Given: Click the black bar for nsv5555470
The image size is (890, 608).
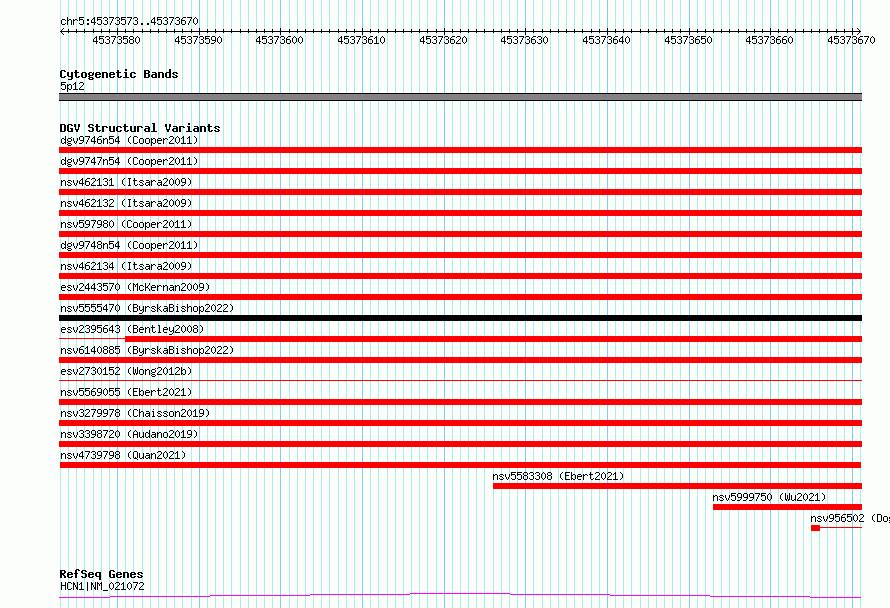Looking at the screenshot, I should click(x=460, y=318).
